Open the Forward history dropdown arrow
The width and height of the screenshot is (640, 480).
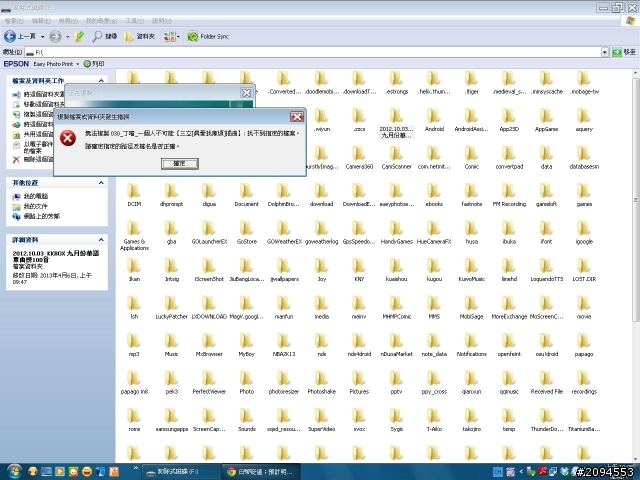coord(67,37)
